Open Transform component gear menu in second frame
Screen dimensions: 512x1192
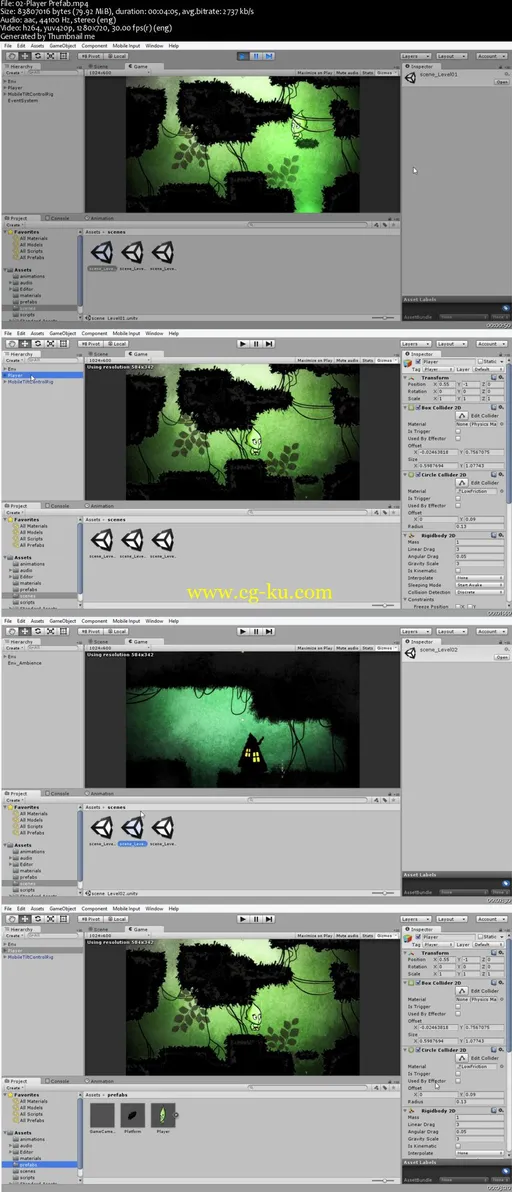(x=501, y=377)
